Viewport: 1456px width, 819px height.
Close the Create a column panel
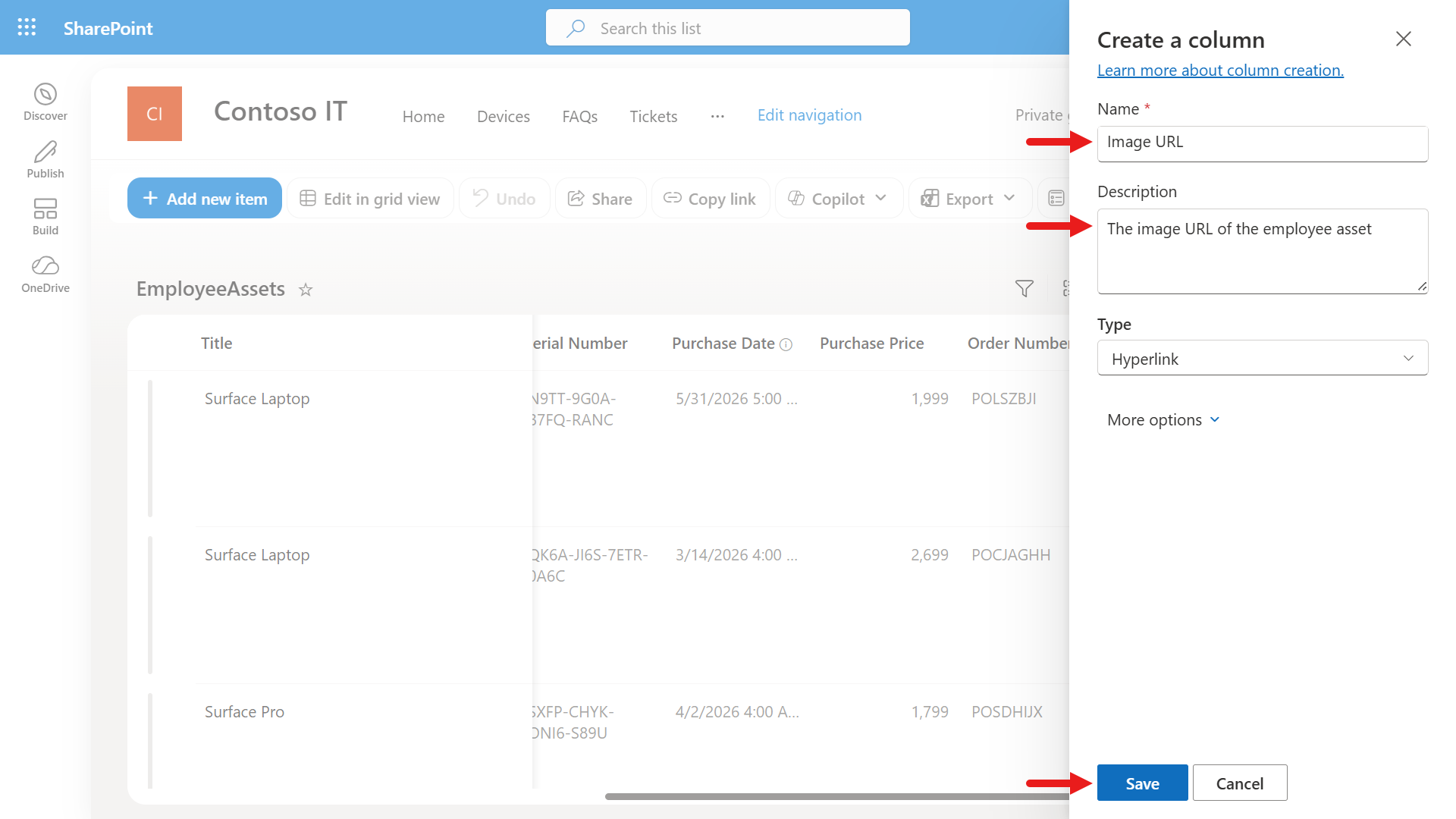(1404, 39)
